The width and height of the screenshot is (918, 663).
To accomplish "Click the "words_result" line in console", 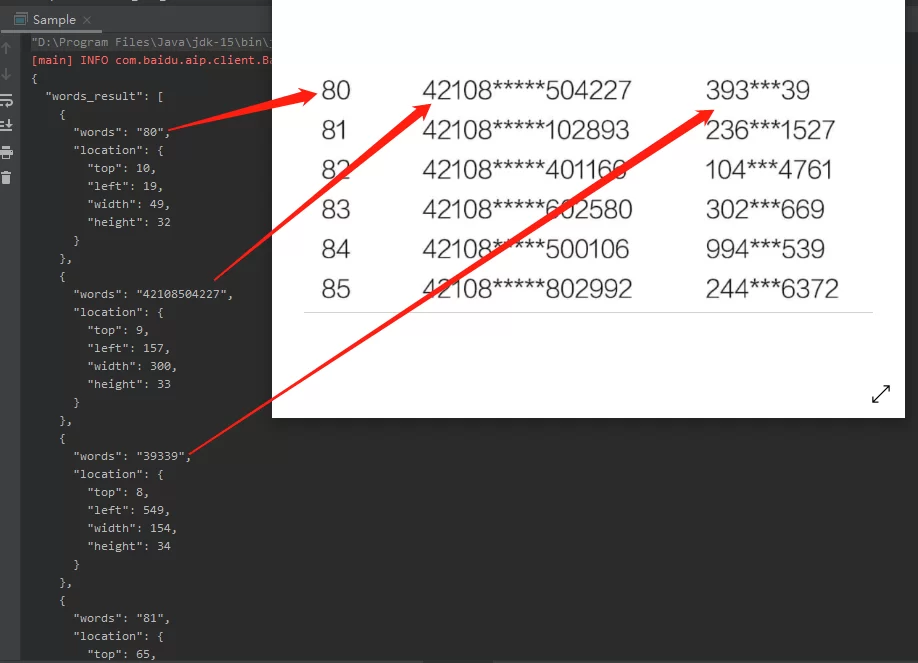I will pos(104,96).
